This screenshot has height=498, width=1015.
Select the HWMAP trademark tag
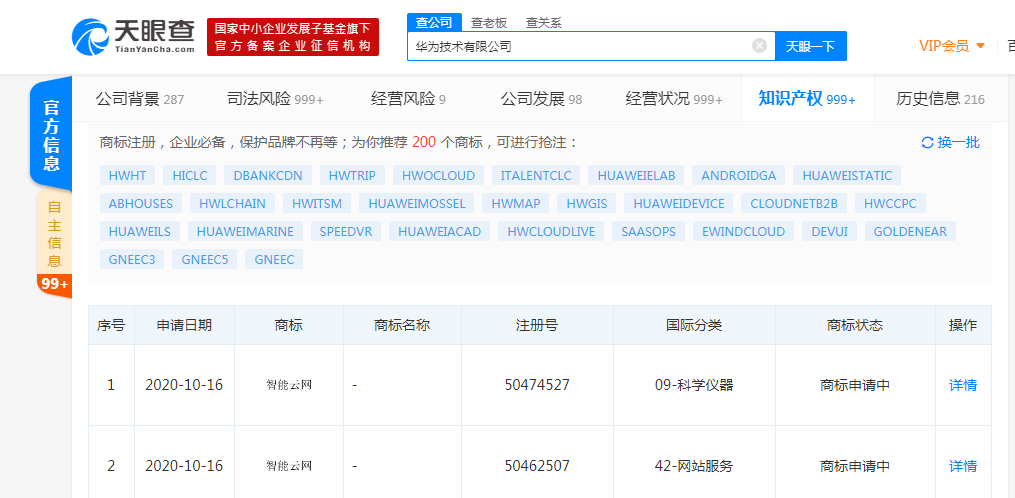click(x=516, y=203)
